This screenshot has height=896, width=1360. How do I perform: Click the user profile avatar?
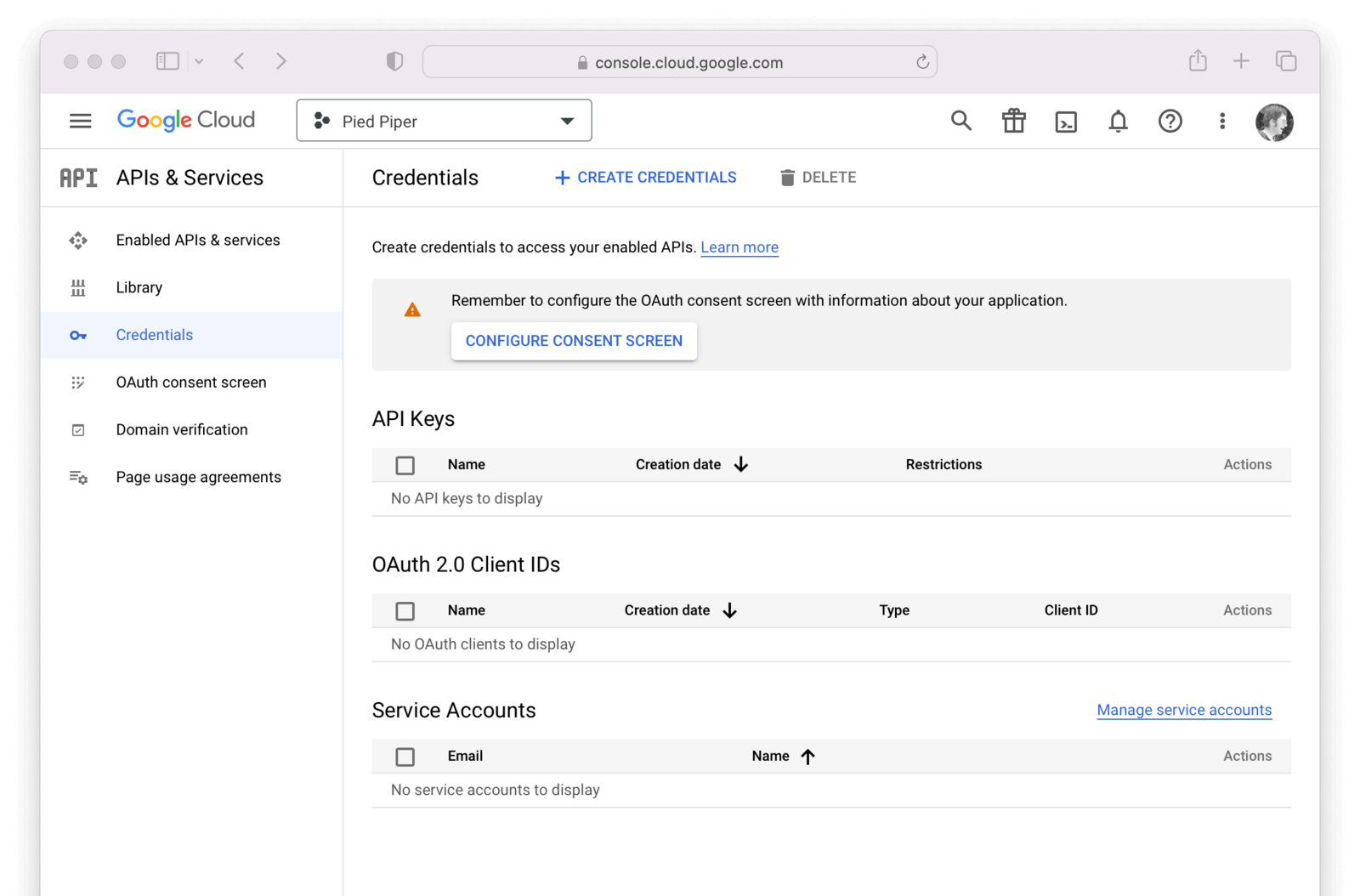click(1274, 122)
